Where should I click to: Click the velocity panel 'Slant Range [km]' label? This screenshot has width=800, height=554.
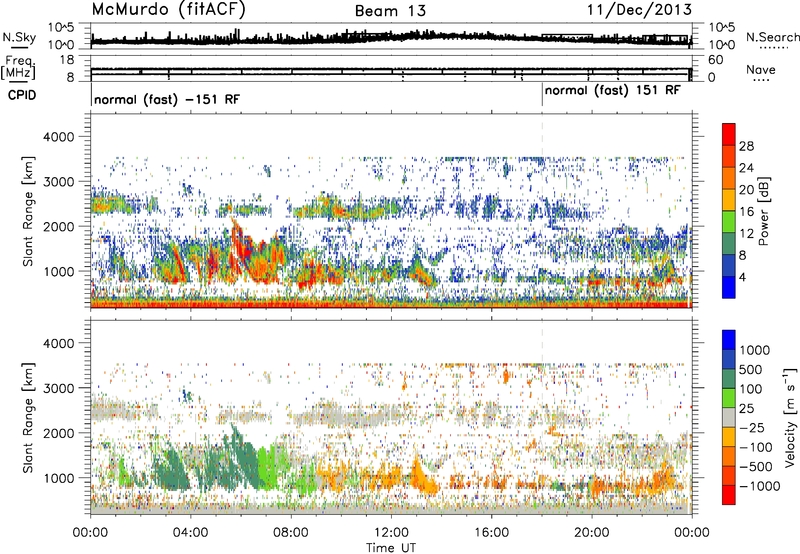click(x=28, y=418)
